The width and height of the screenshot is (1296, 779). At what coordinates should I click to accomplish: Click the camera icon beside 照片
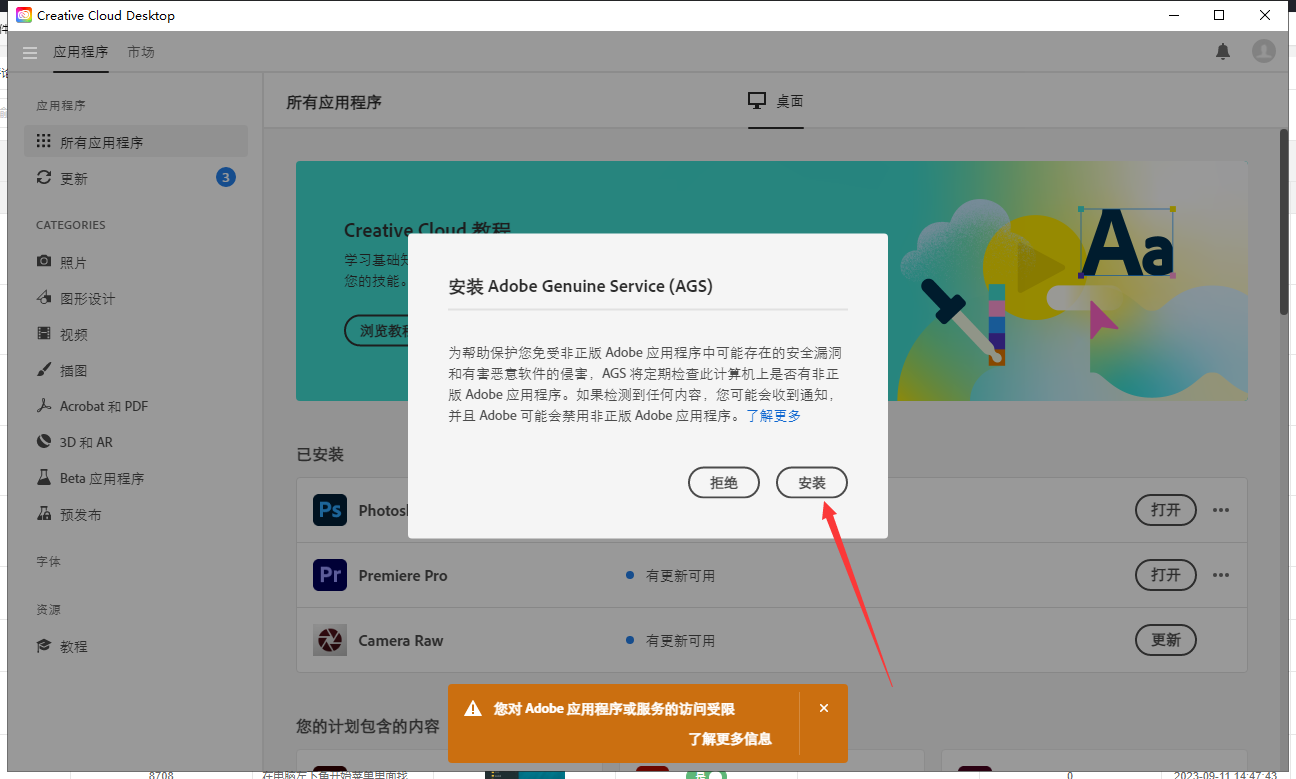pyautogui.click(x=44, y=262)
